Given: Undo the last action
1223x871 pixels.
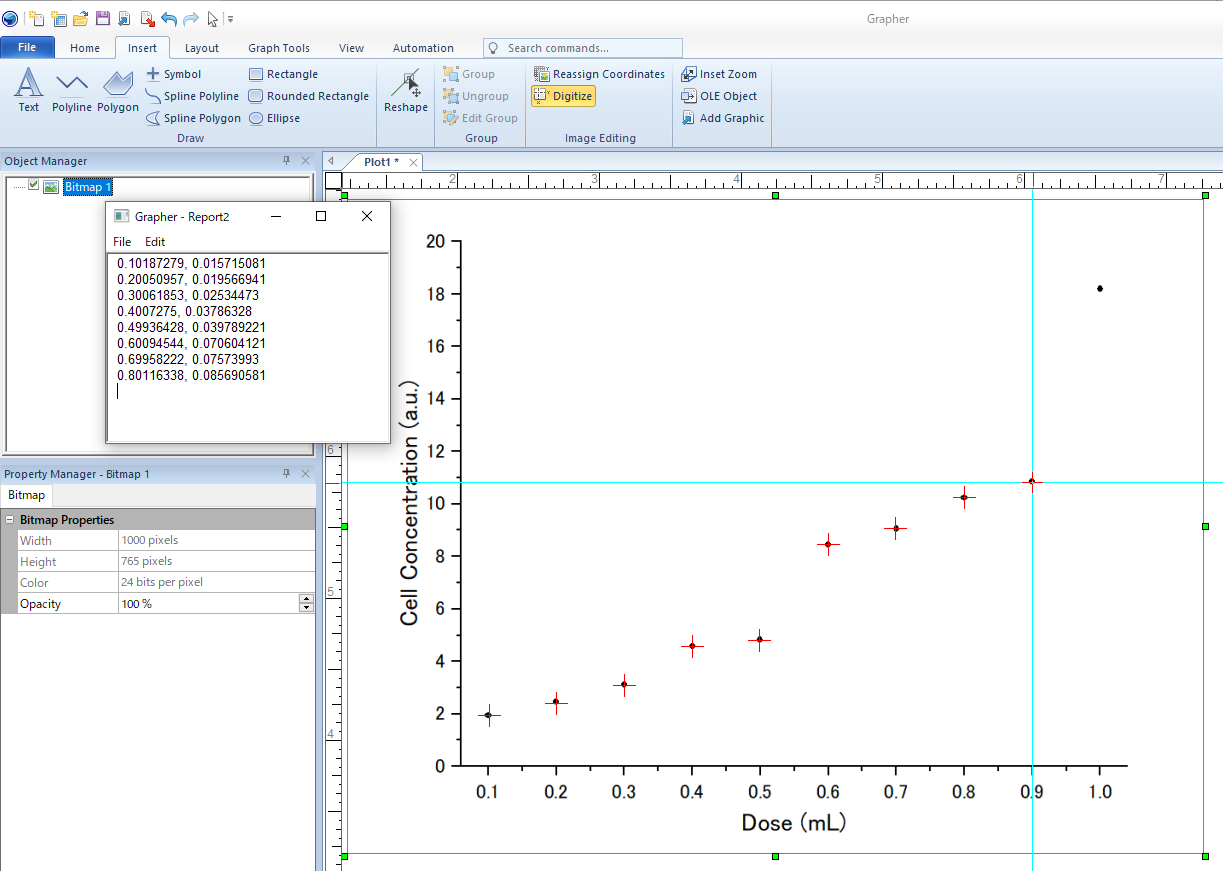Looking at the screenshot, I should tap(168, 18).
